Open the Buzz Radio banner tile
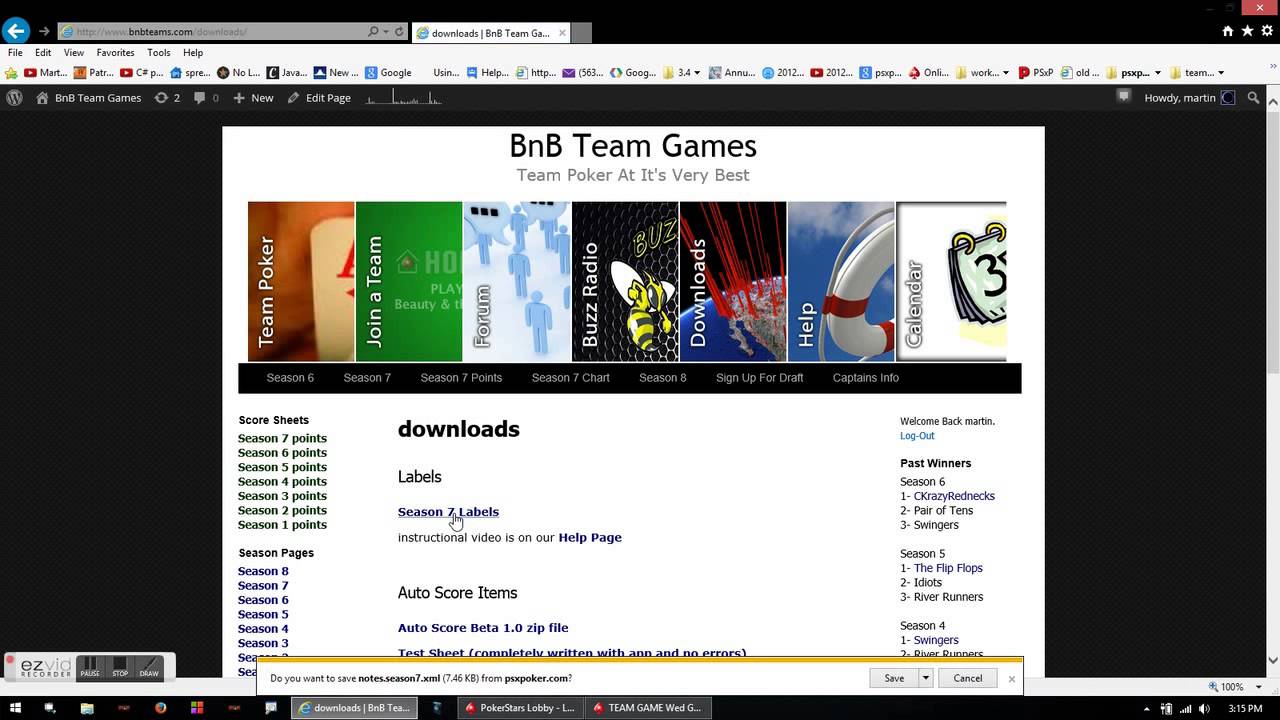Image resolution: width=1280 pixels, height=720 pixels. [625, 281]
